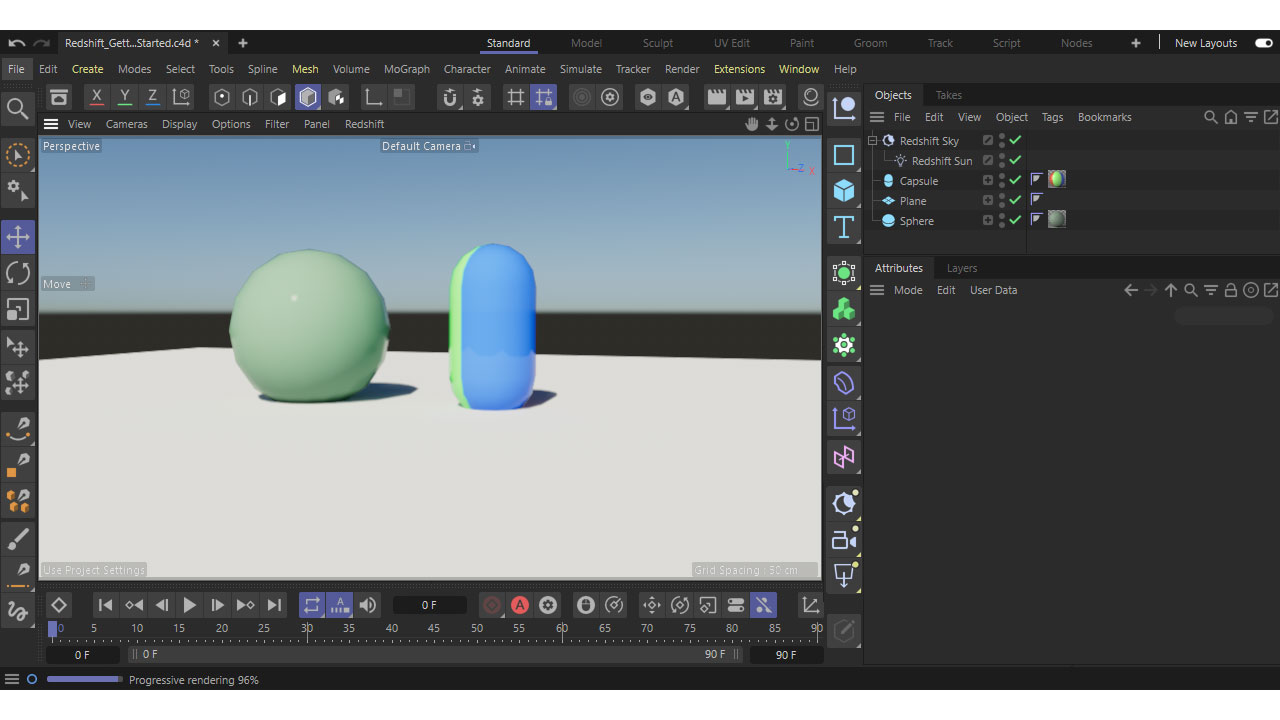This screenshot has width=1280, height=720.
Task: Select the Live Selection tool
Action: tap(18, 155)
